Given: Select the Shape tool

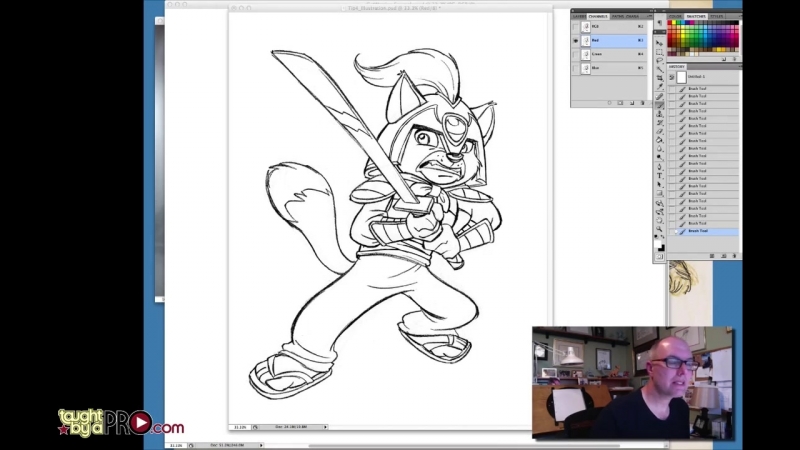Looking at the screenshot, I should 659,193.
